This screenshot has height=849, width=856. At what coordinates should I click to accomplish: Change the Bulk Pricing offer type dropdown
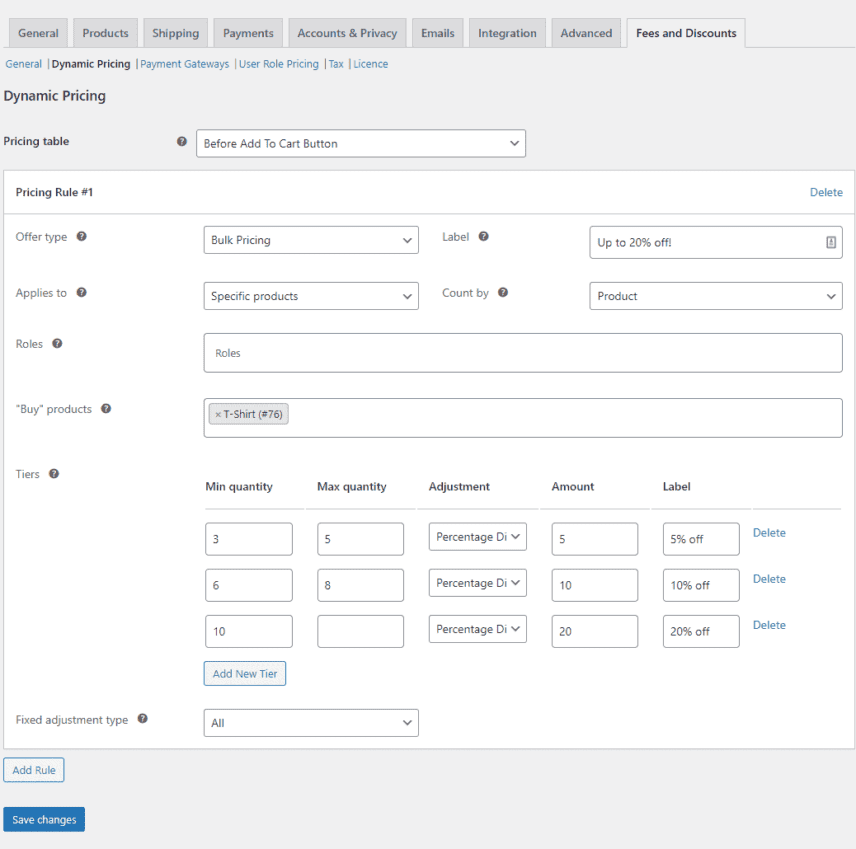coord(310,240)
